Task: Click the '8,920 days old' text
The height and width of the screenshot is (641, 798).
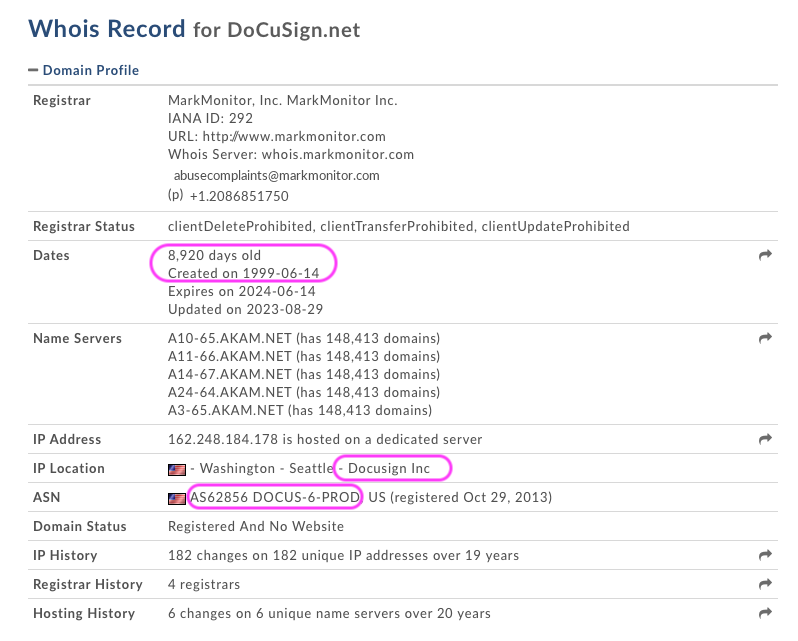Action: click(x=214, y=255)
